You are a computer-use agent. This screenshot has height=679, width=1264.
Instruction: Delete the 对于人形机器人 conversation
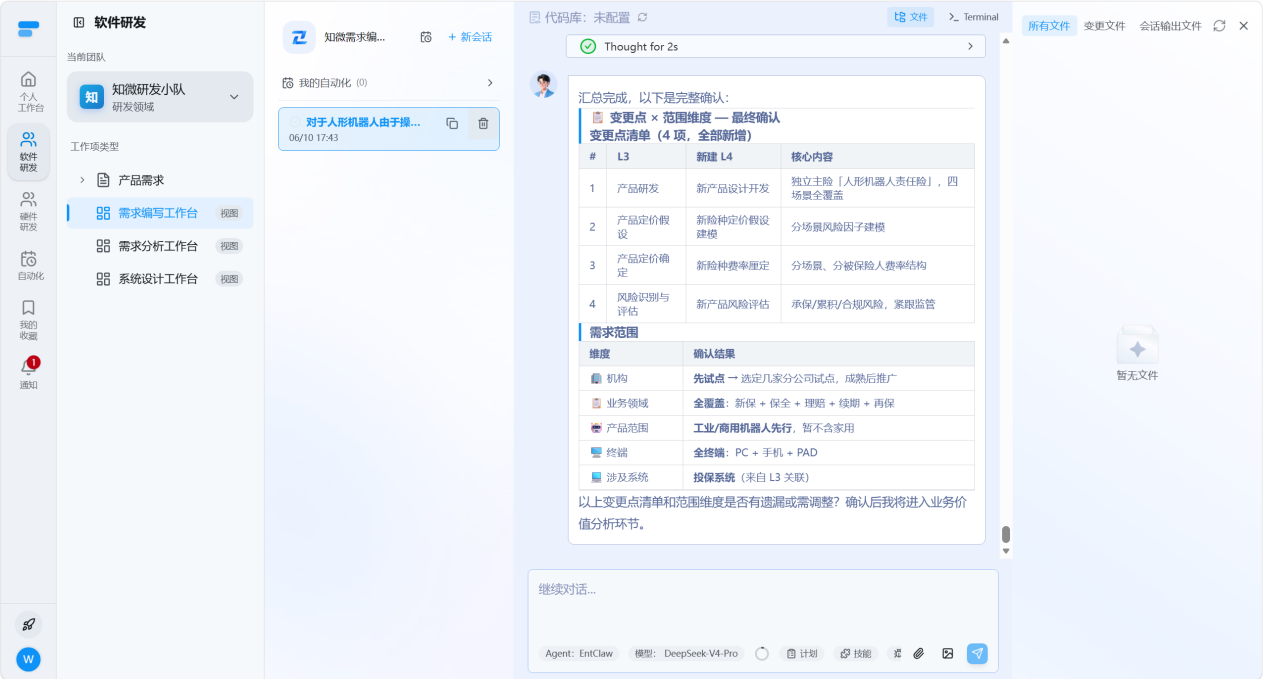pyautogui.click(x=483, y=123)
